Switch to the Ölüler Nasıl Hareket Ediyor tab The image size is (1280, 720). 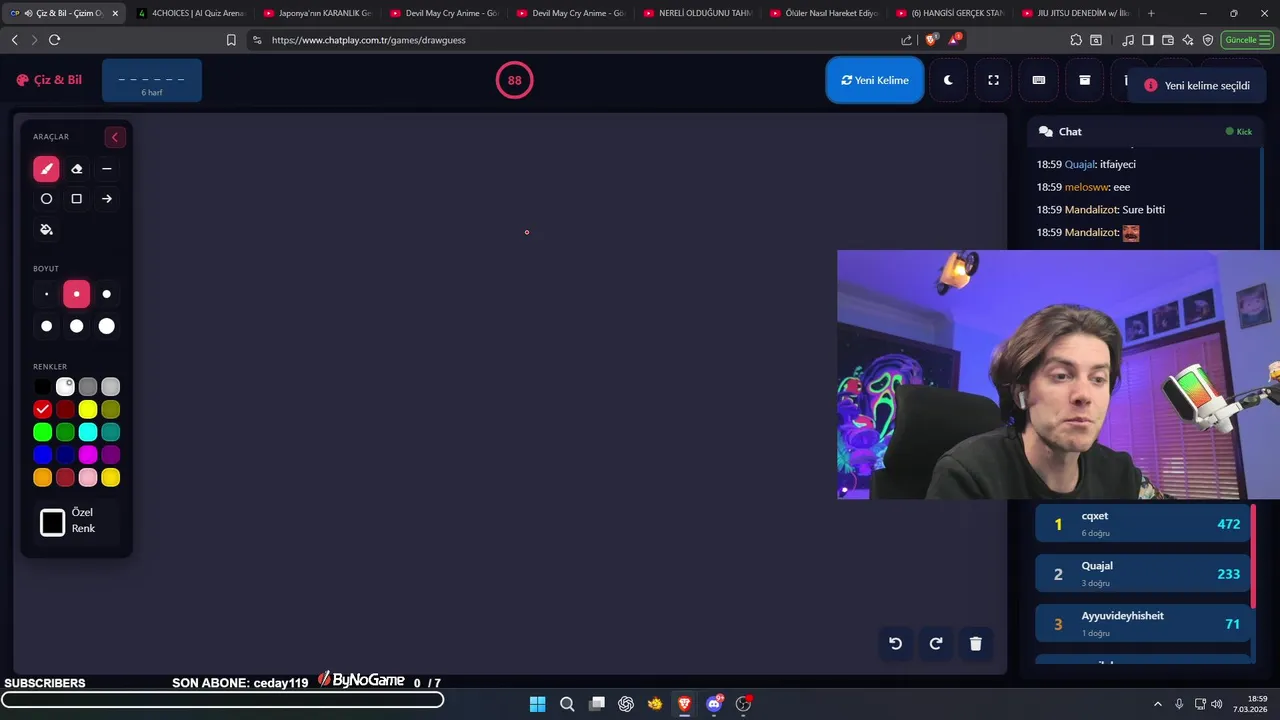coord(826,13)
